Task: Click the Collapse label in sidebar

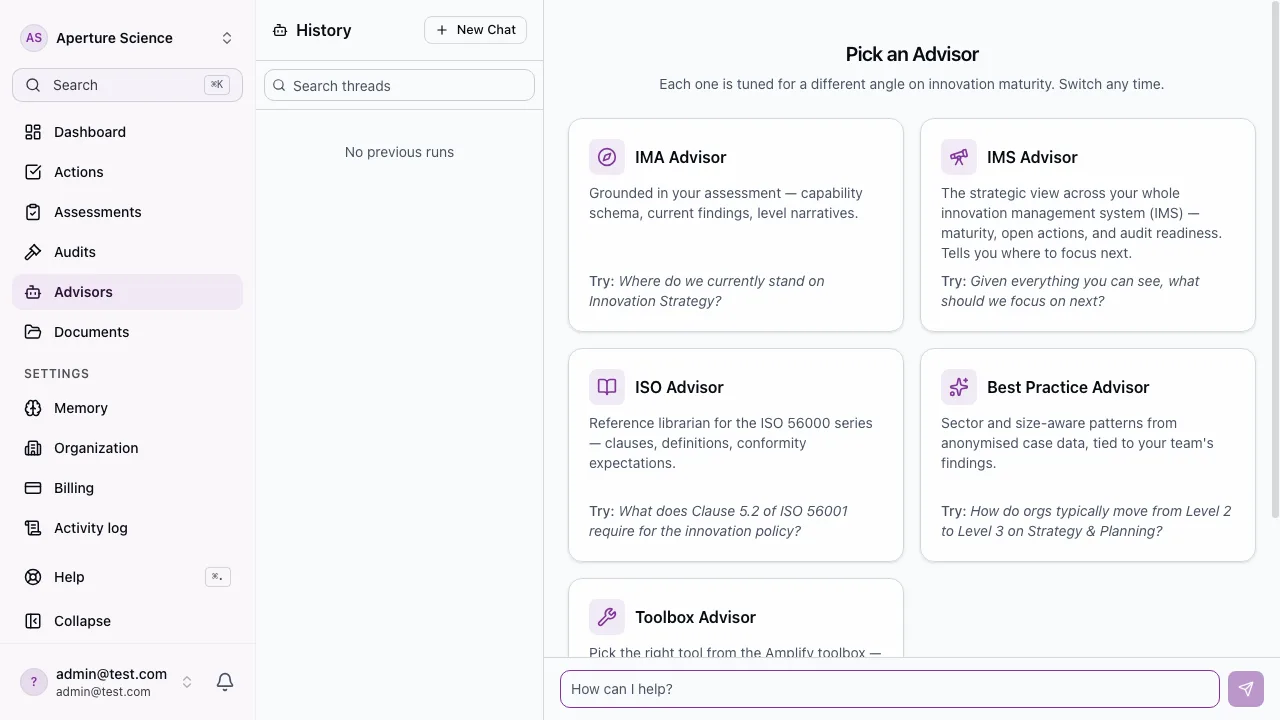Action: [82, 621]
